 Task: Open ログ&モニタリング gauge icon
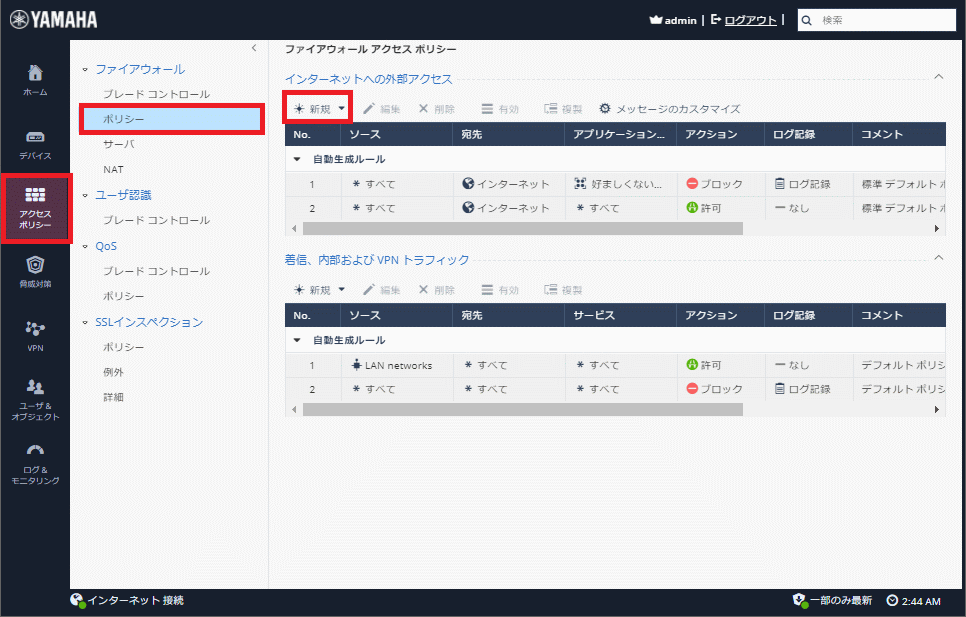tap(35, 451)
